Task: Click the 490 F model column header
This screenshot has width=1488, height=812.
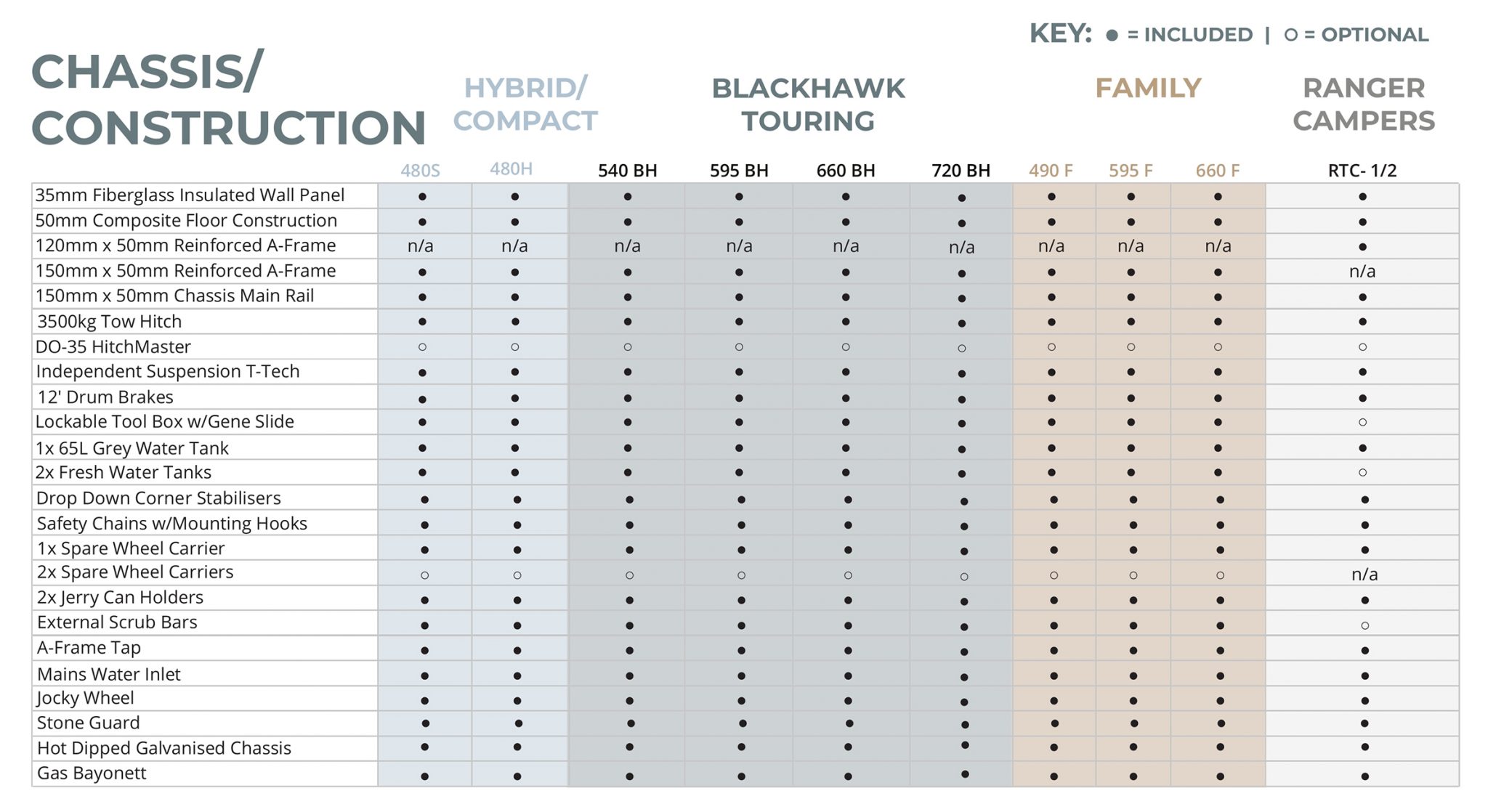Action: (x=1051, y=171)
